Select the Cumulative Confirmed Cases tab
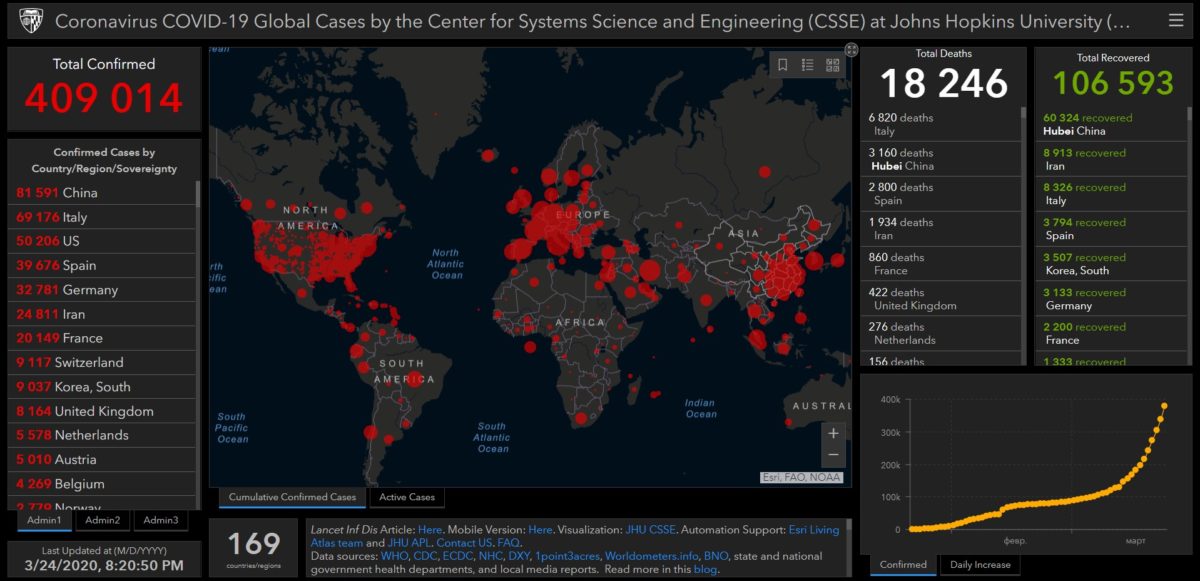 click(x=292, y=497)
